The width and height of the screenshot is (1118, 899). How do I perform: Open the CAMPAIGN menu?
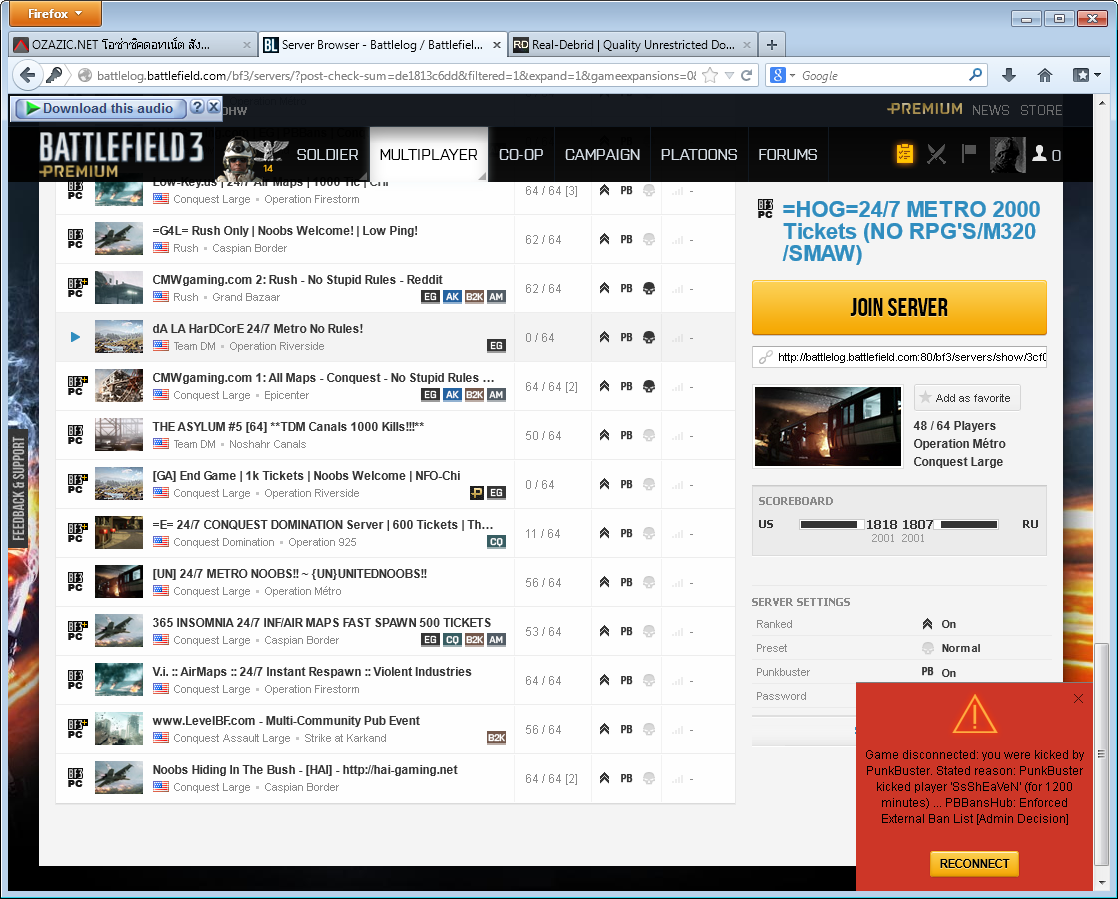click(x=602, y=155)
